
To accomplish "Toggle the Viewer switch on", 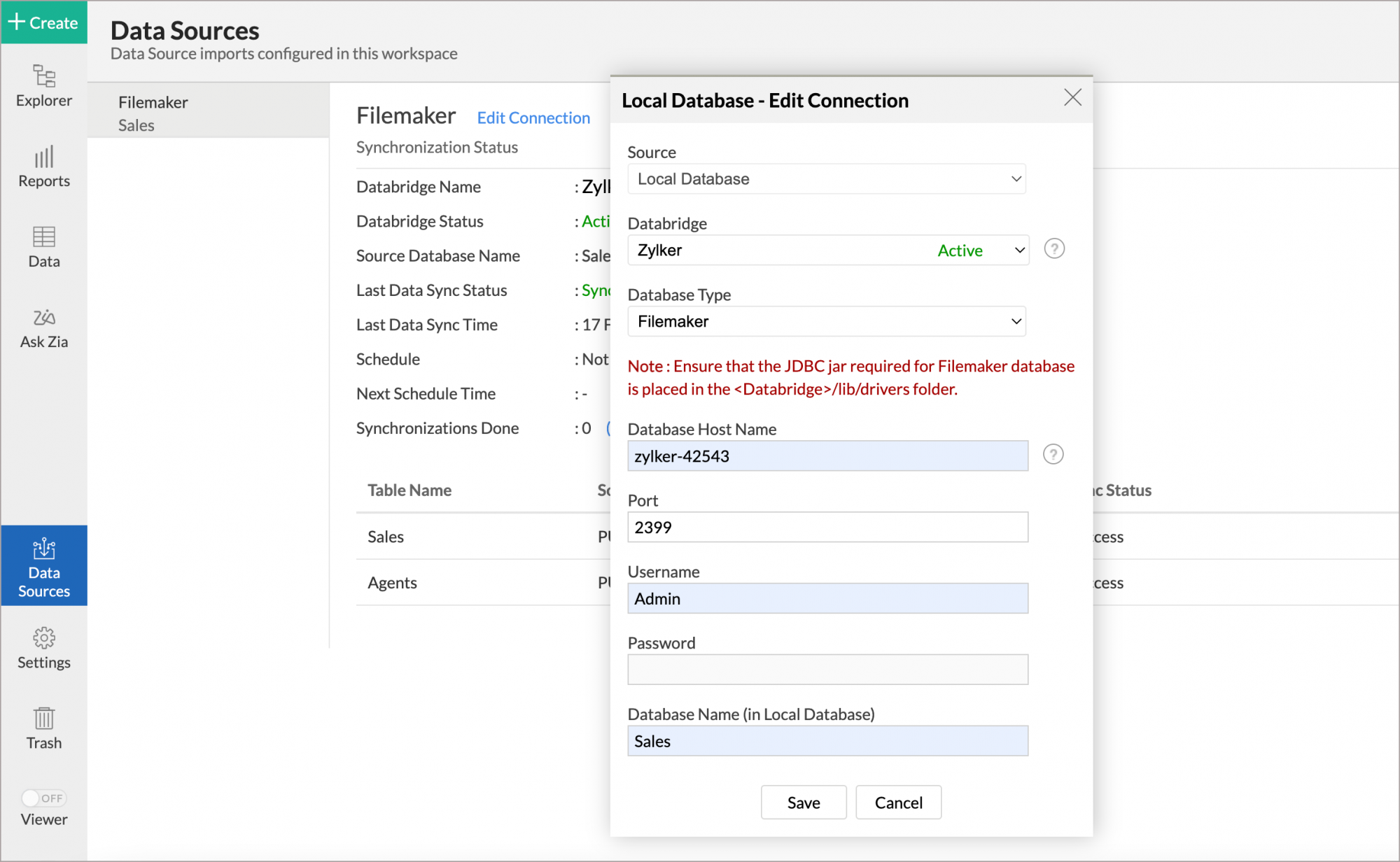I will [x=43, y=798].
